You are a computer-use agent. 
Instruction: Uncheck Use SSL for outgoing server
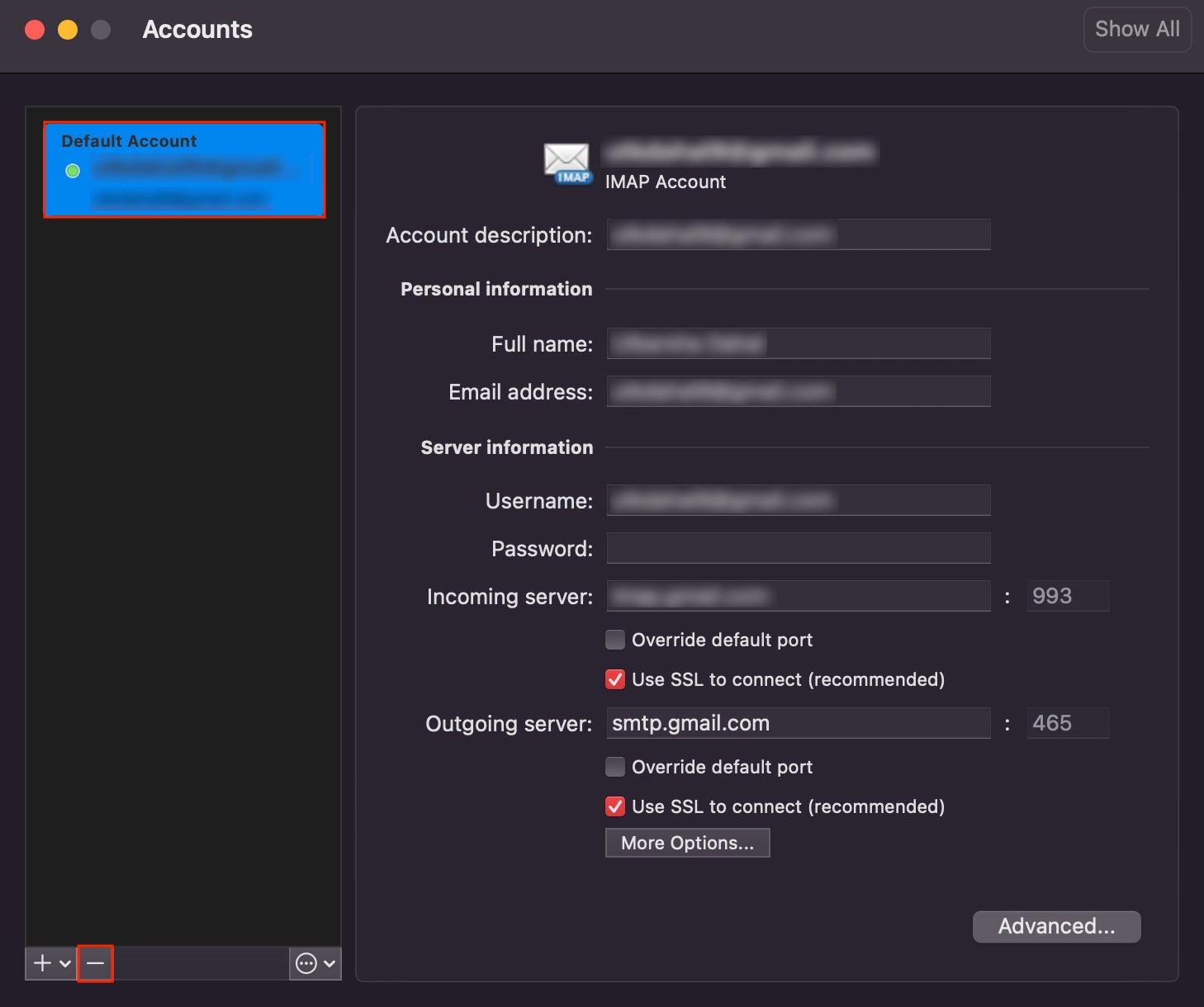(x=615, y=806)
